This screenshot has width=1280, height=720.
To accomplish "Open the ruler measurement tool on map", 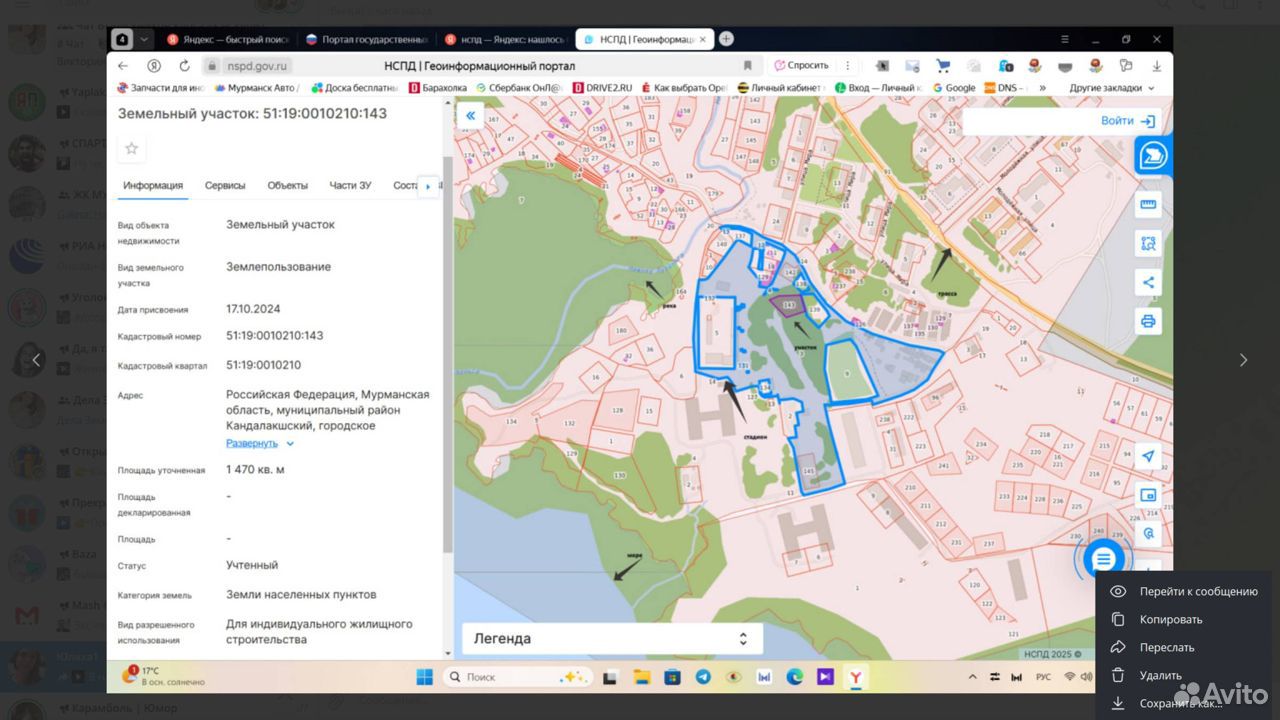I will click(1148, 206).
